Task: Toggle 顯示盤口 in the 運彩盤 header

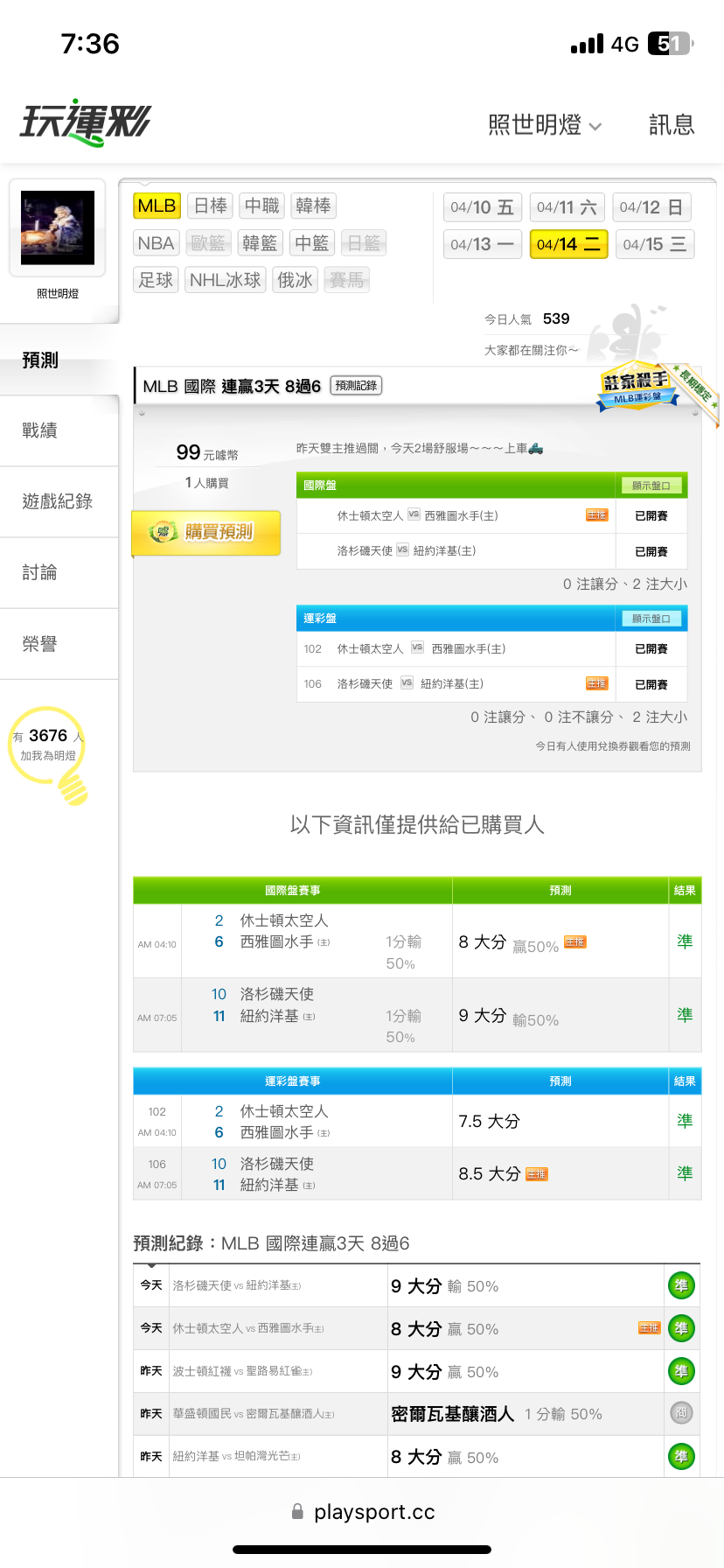Action: pyautogui.click(x=651, y=619)
